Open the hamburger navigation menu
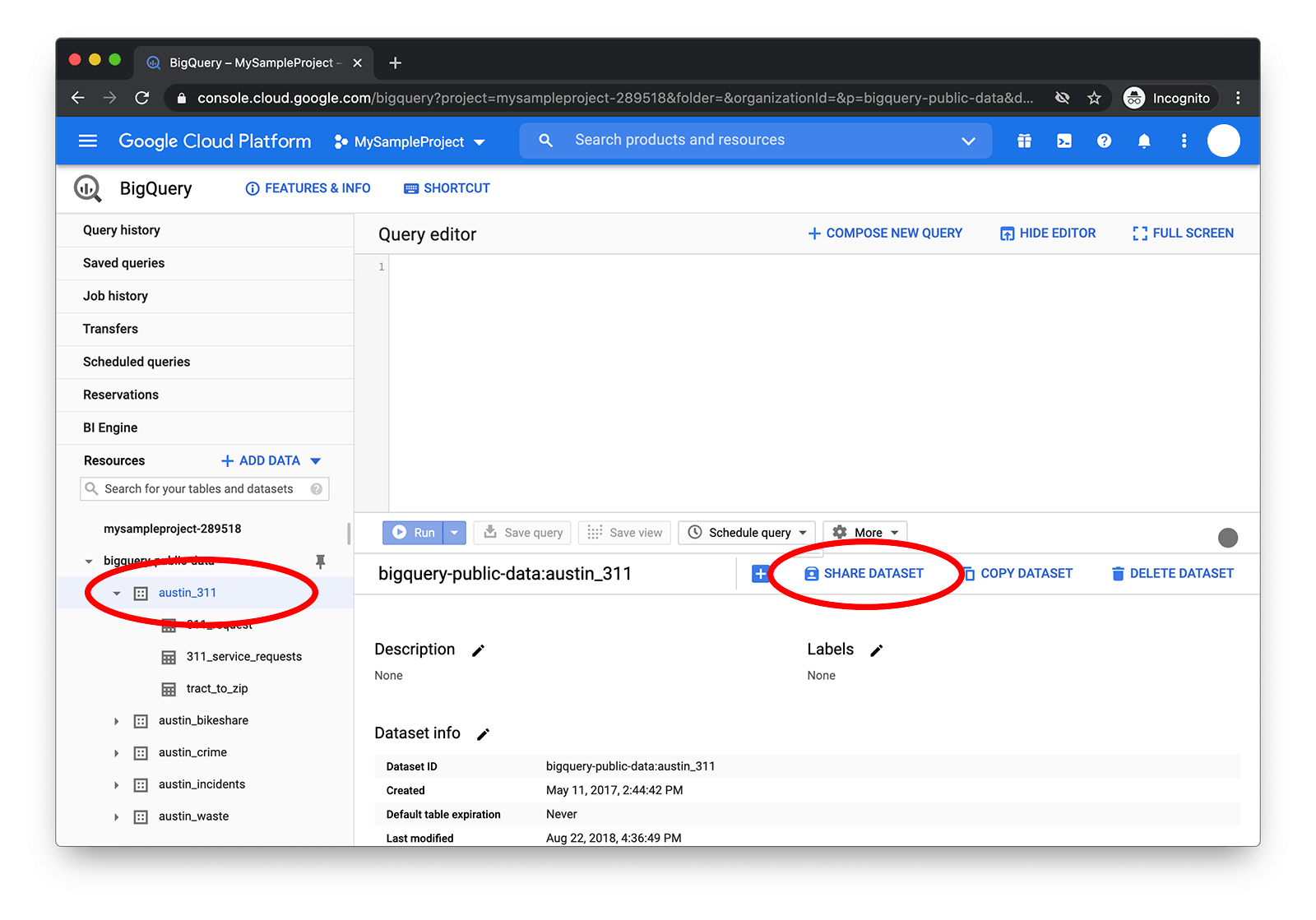Viewport: 1316px width, 920px height. coord(87,141)
